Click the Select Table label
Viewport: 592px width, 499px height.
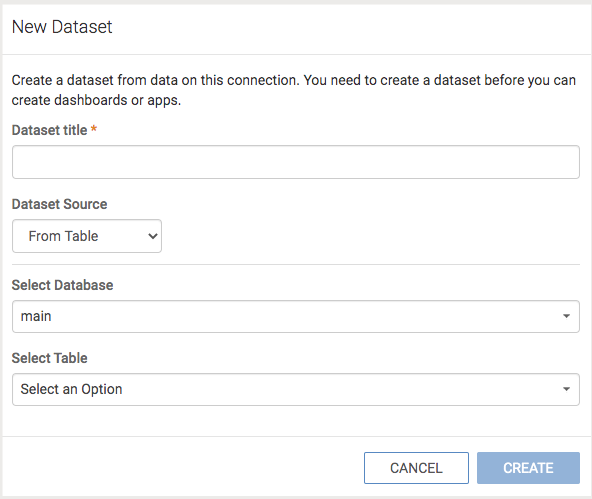click(x=49, y=358)
